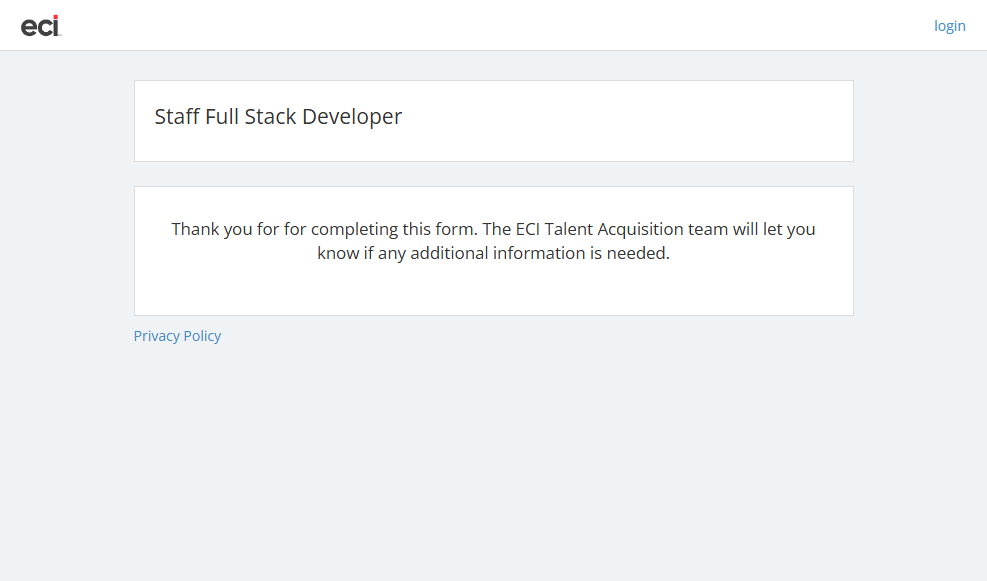987x581 pixels.
Task: Open the login link
Action: [x=949, y=26]
